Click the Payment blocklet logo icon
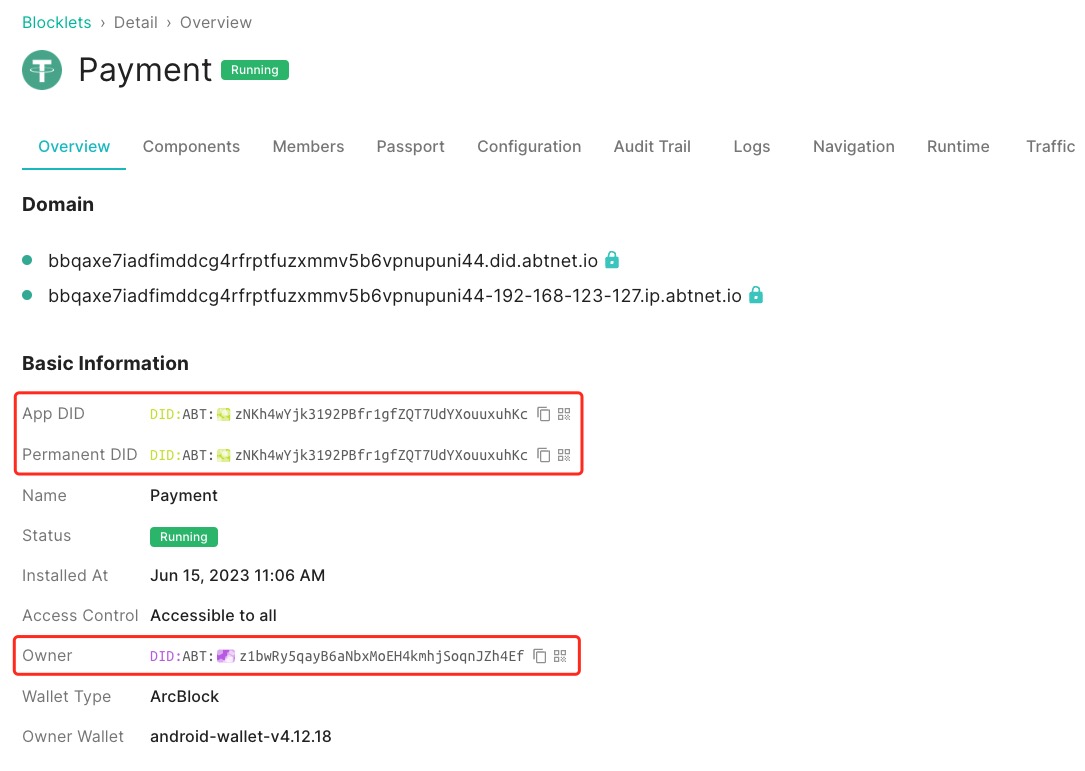This screenshot has height=771, width=1085. [42, 70]
